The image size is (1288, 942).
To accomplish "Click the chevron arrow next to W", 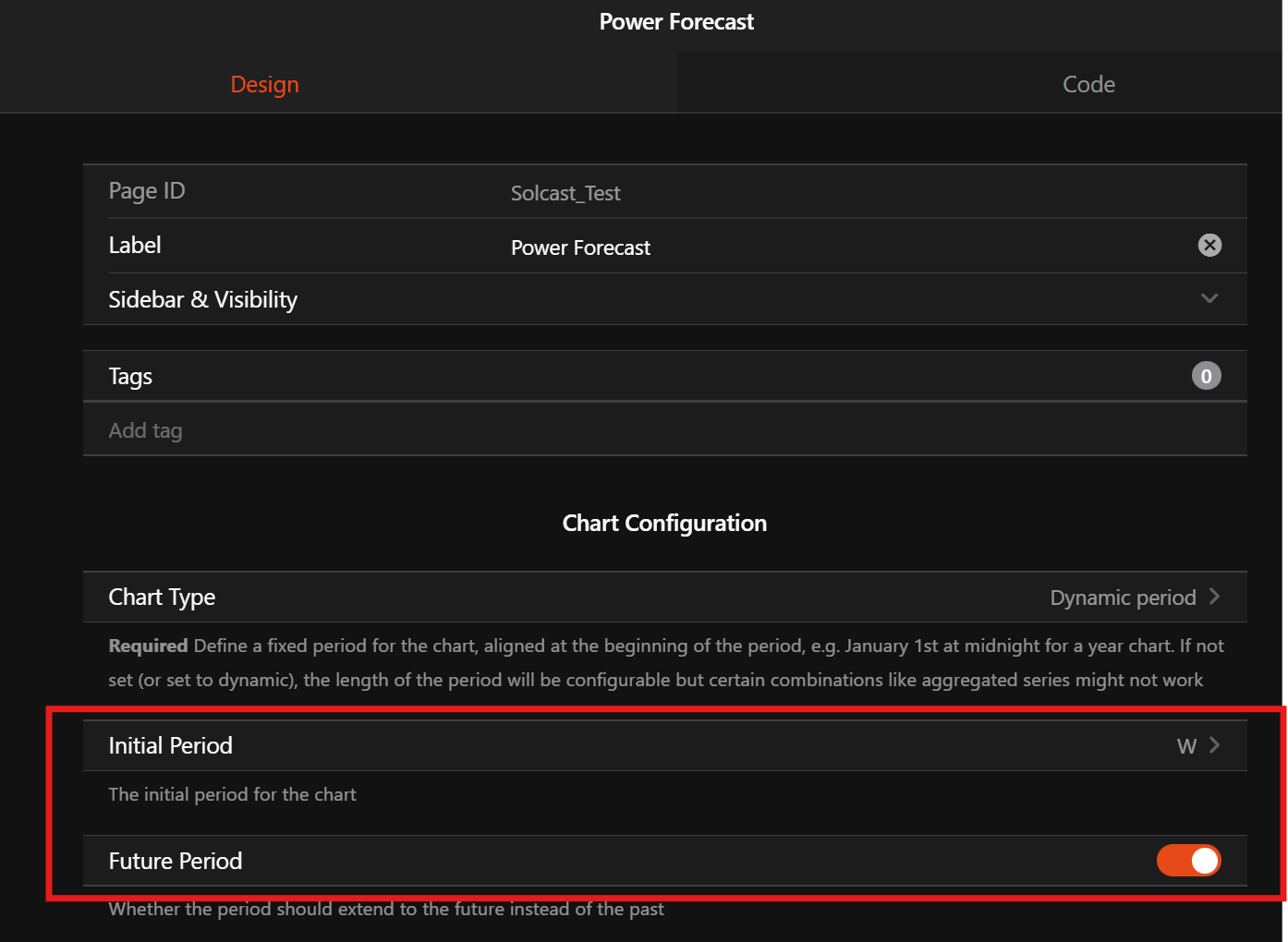I will 1215,745.
